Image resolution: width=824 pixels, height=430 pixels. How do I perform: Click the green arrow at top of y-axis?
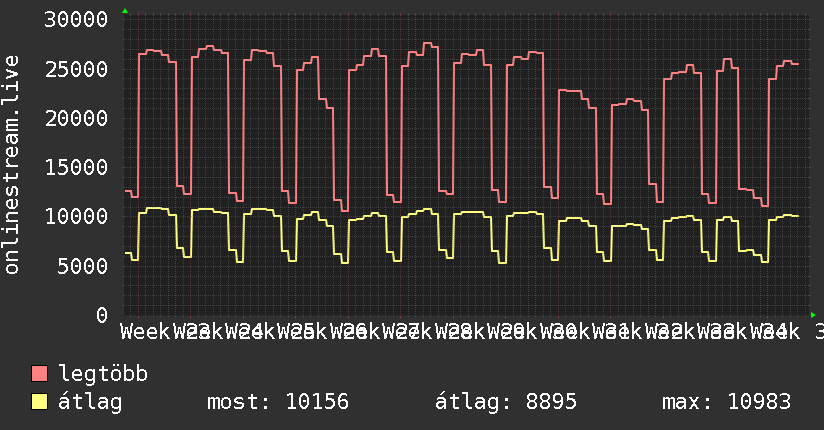coord(125,11)
